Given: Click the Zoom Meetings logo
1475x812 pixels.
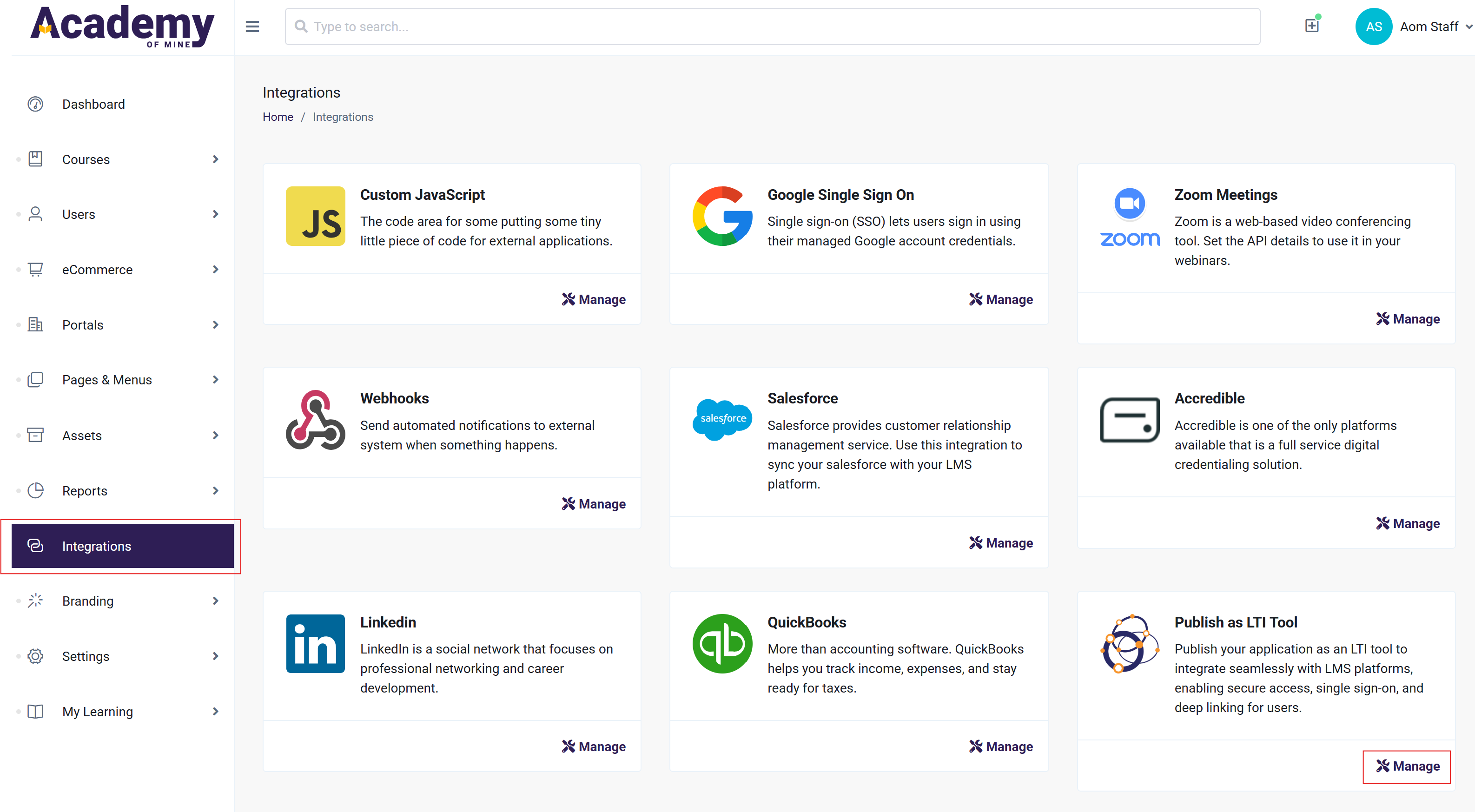Looking at the screenshot, I should [x=1129, y=218].
